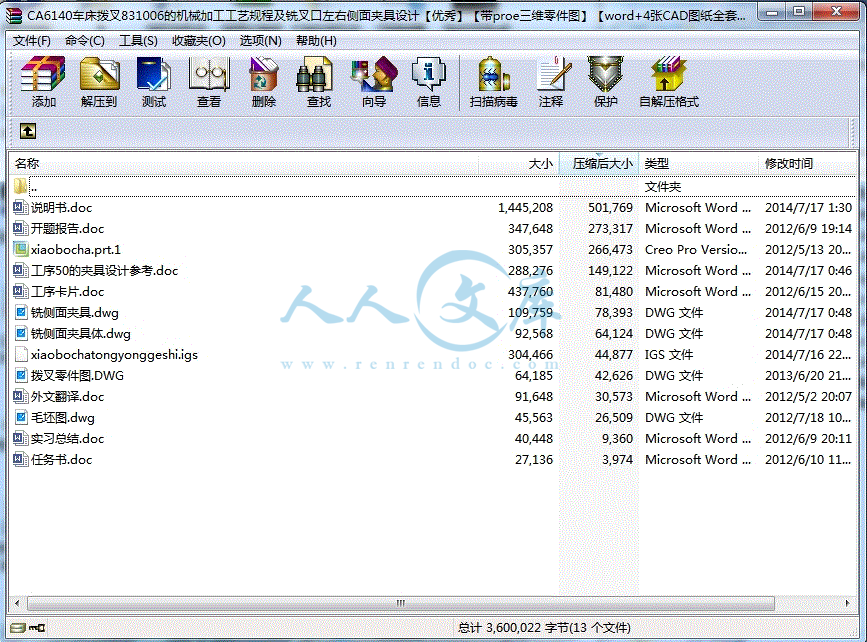Sort by 压缩后大小 column header
This screenshot has width=867, height=642.
point(599,163)
